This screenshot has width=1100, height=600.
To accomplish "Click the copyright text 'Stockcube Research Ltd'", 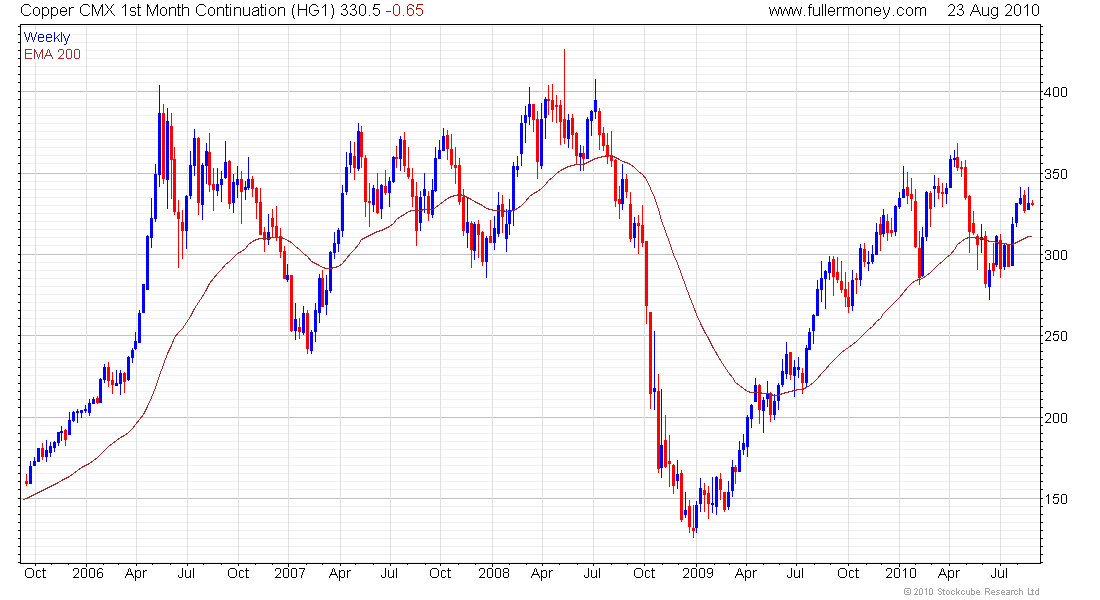I will click(x=988, y=592).
